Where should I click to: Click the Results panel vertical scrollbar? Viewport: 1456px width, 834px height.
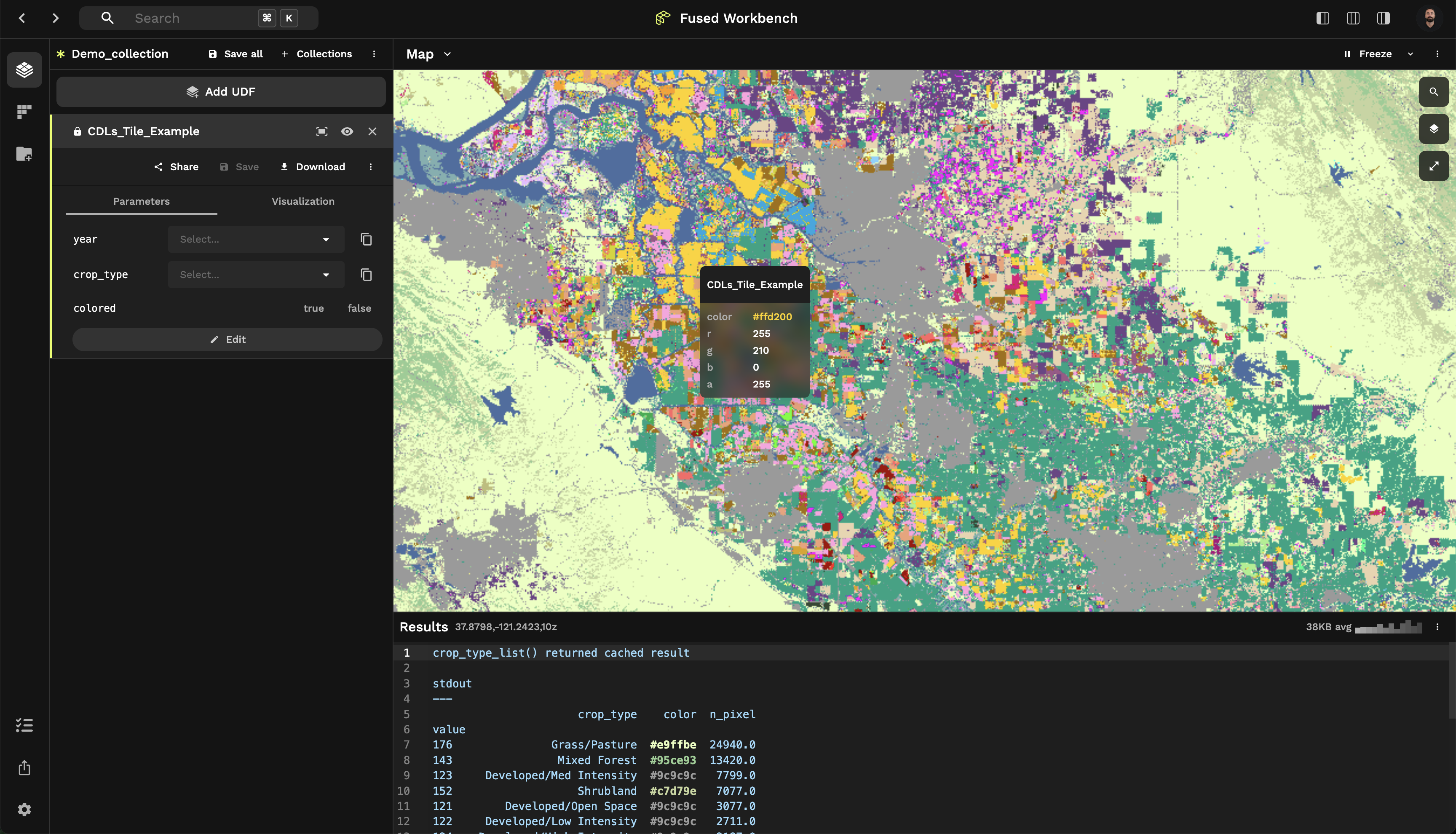pos(1452,680)
